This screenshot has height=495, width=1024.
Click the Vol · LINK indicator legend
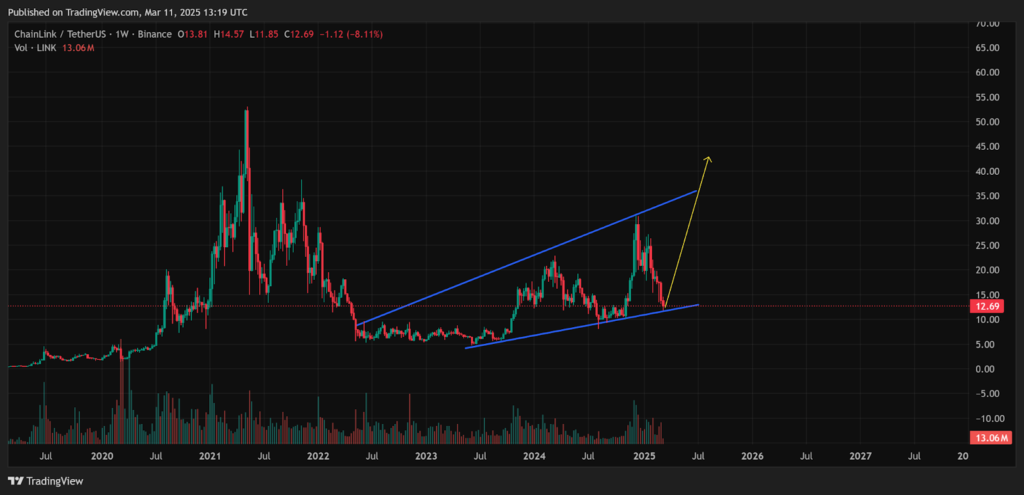[x=35, y=48]
